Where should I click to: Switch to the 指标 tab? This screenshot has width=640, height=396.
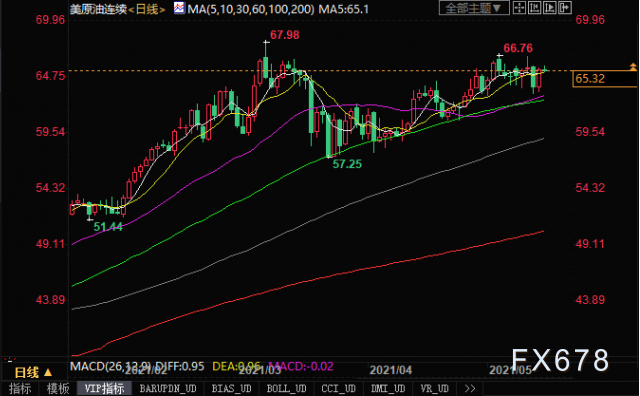(20, 389)
